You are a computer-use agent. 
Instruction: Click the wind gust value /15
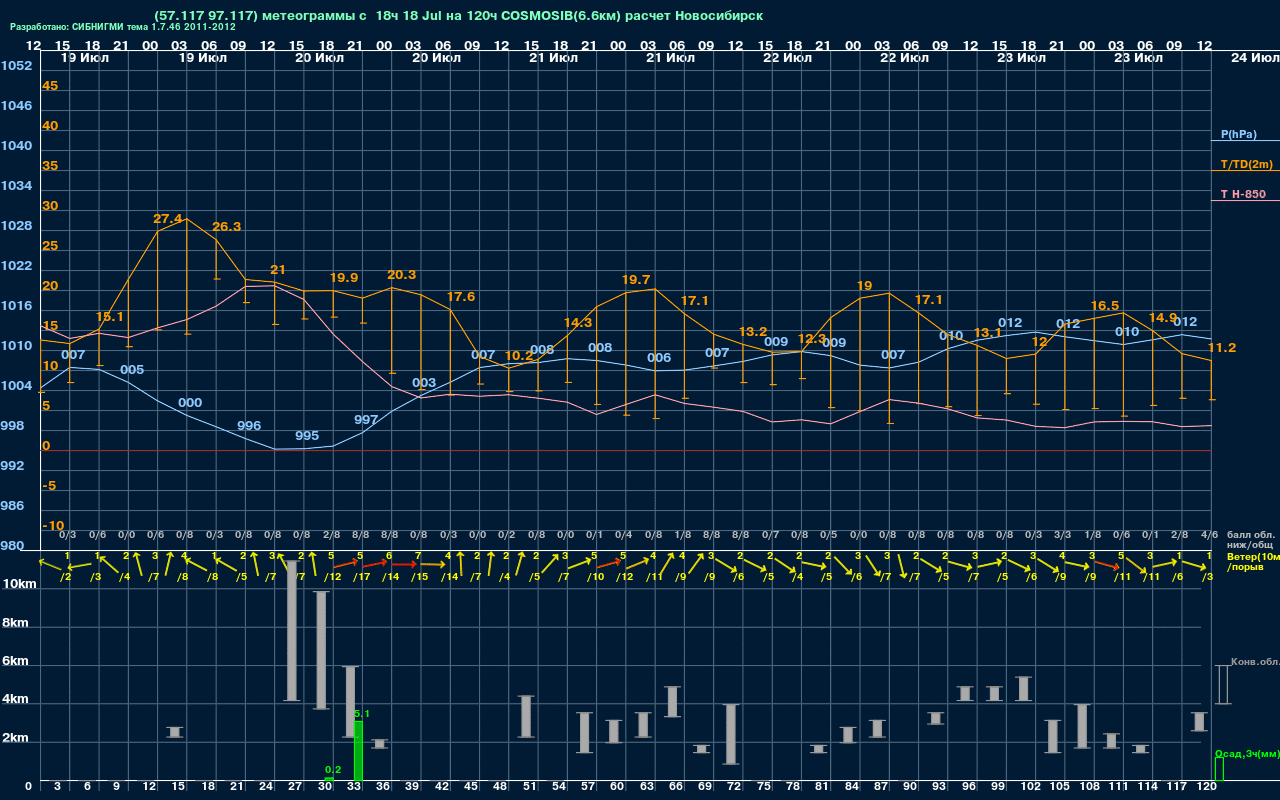click(420, 577)
